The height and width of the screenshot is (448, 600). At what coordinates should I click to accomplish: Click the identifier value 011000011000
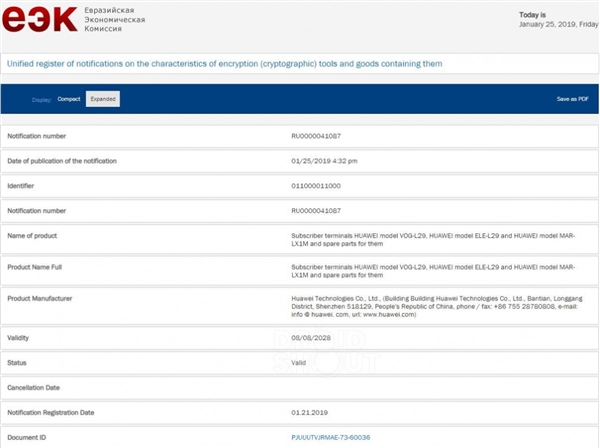316,186
